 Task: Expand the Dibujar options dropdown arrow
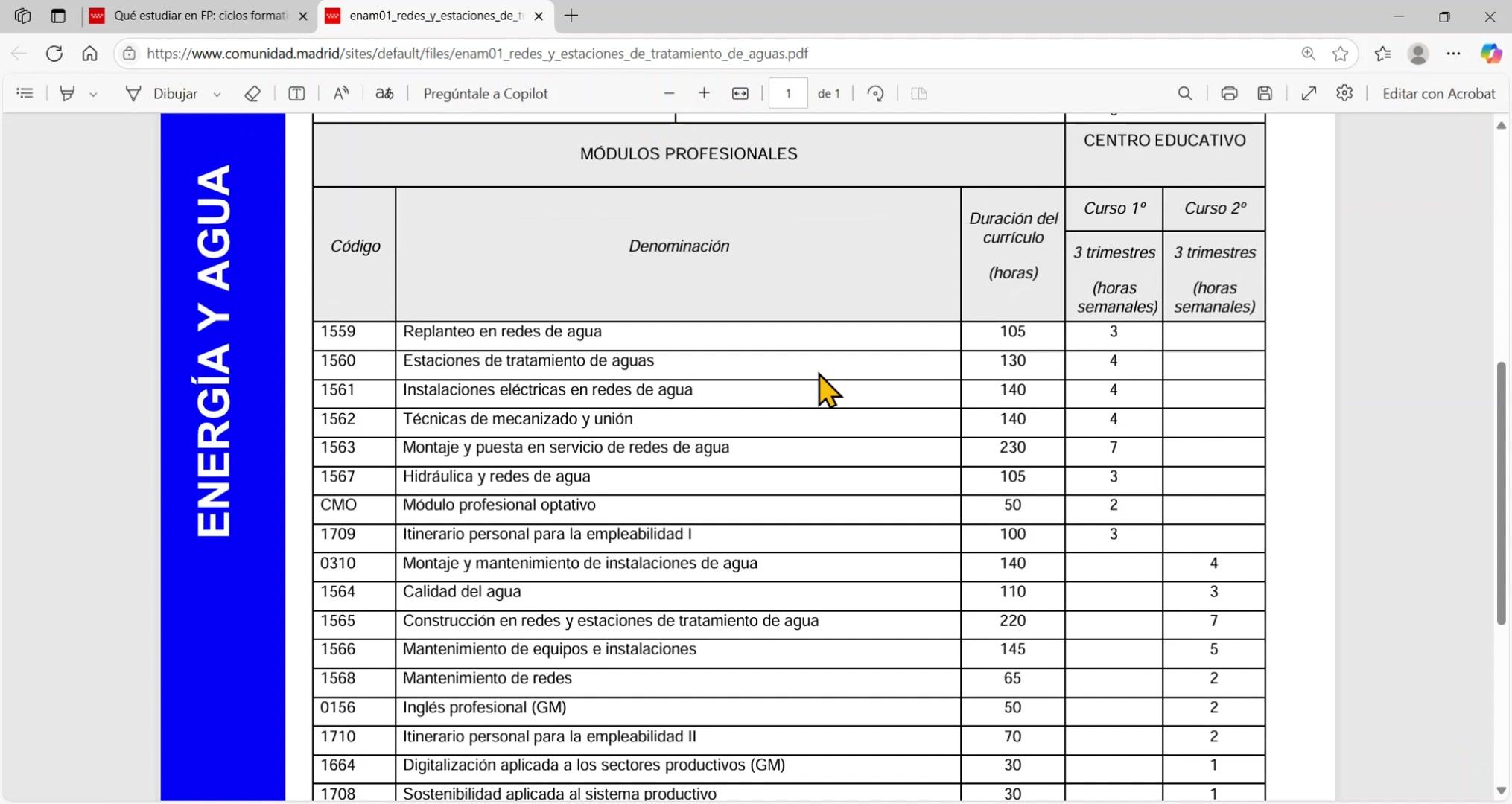tap(217, 95)
